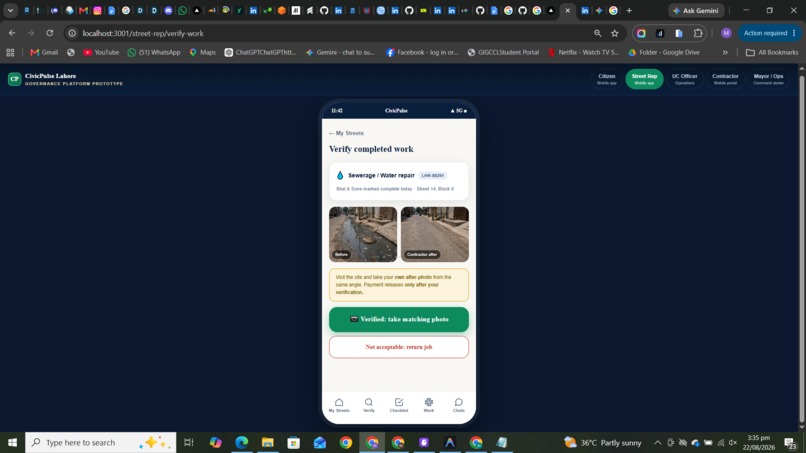Open the My Streets bottom nav icon
806x453 pixels.
point(339,405)
